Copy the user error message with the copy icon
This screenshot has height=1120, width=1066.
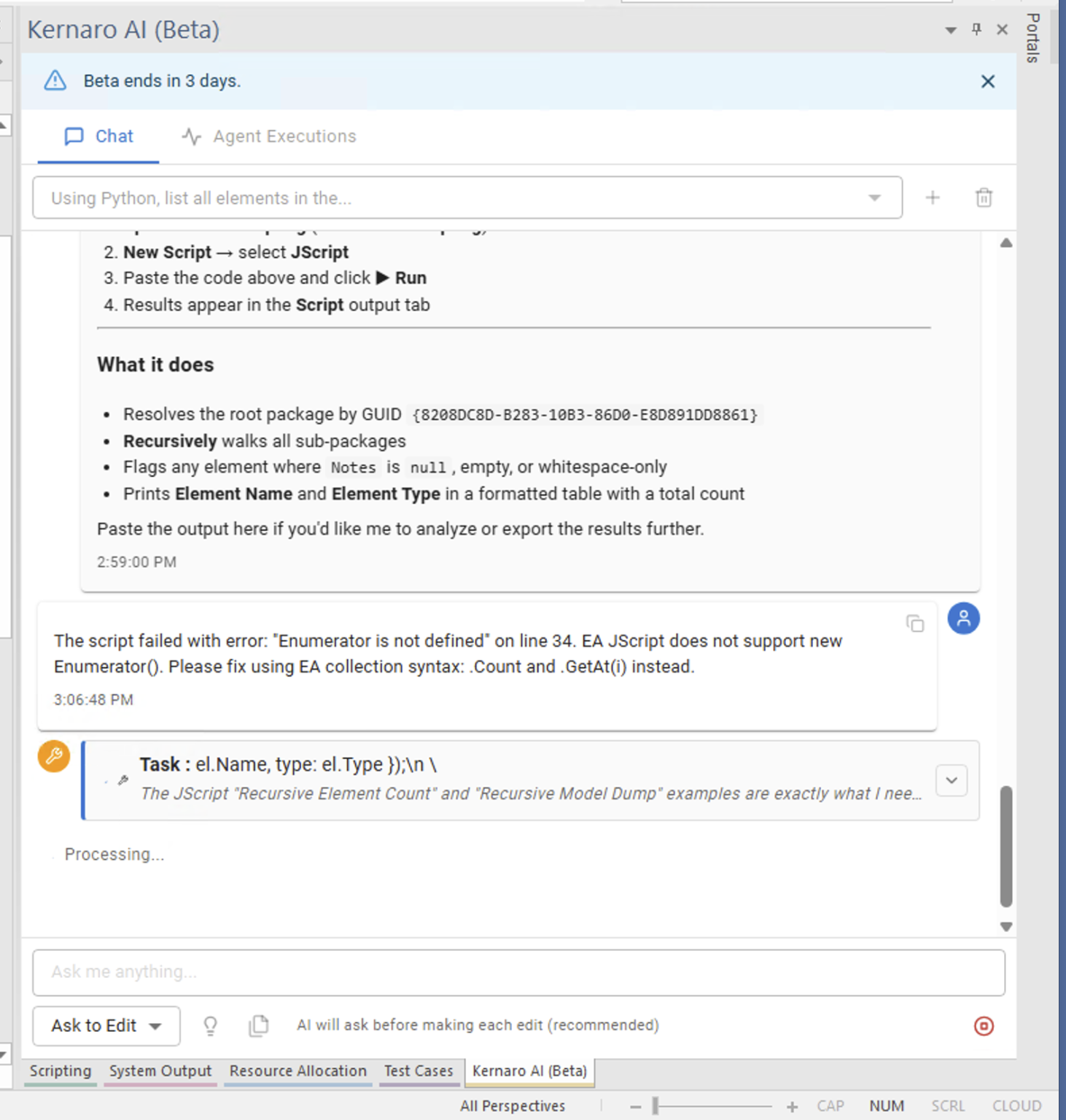coord(915,623)
